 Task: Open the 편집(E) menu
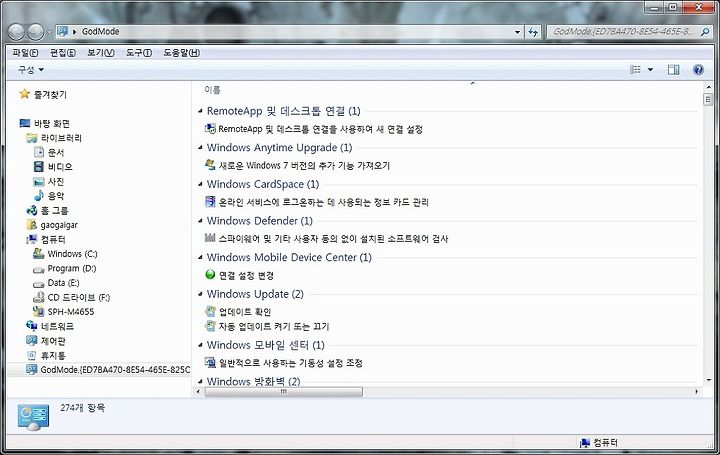[x=62, y=53]
